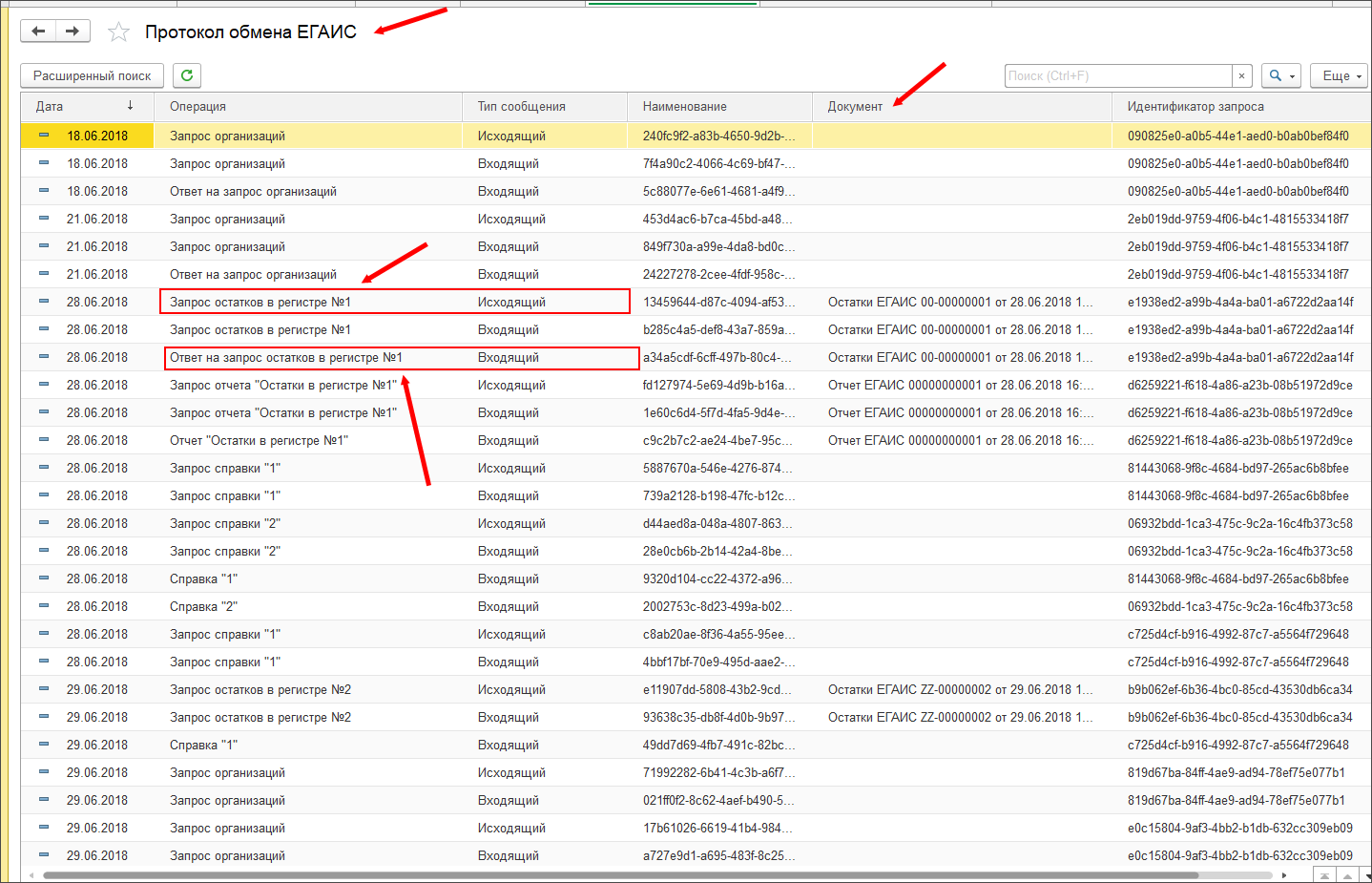Viewport: 1372px width, 883px height.
Task: Click the row icon of the highlighted 18.06.2018 row
Action: coord(44,136)
